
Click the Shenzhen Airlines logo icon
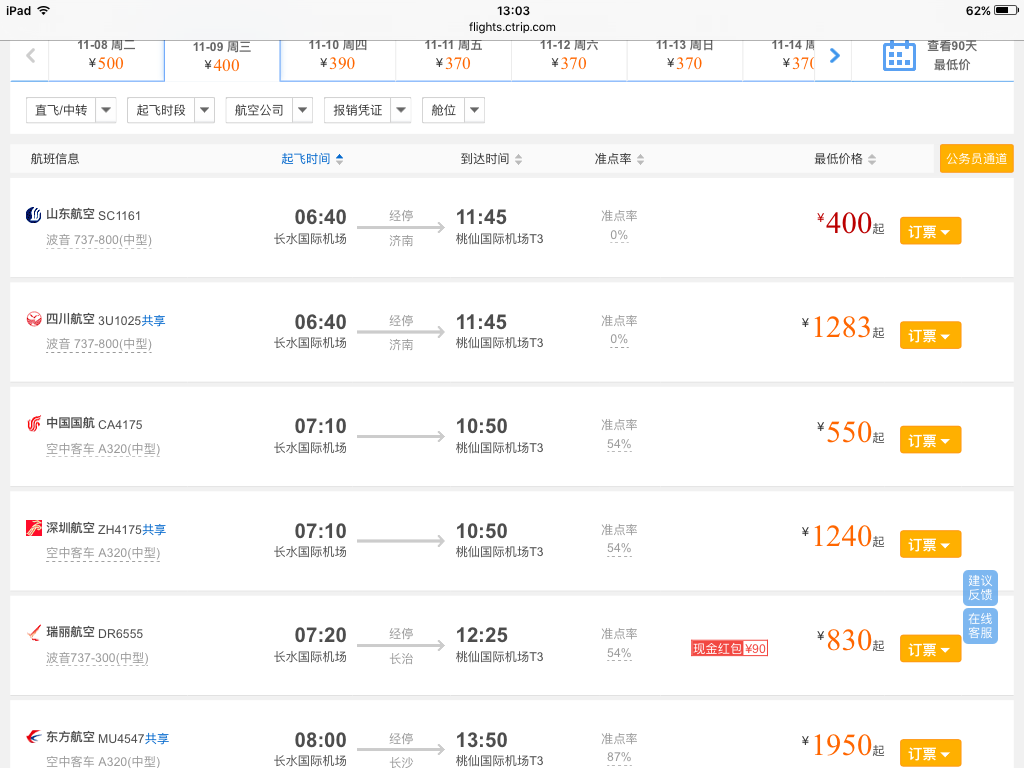pos(33,528)
